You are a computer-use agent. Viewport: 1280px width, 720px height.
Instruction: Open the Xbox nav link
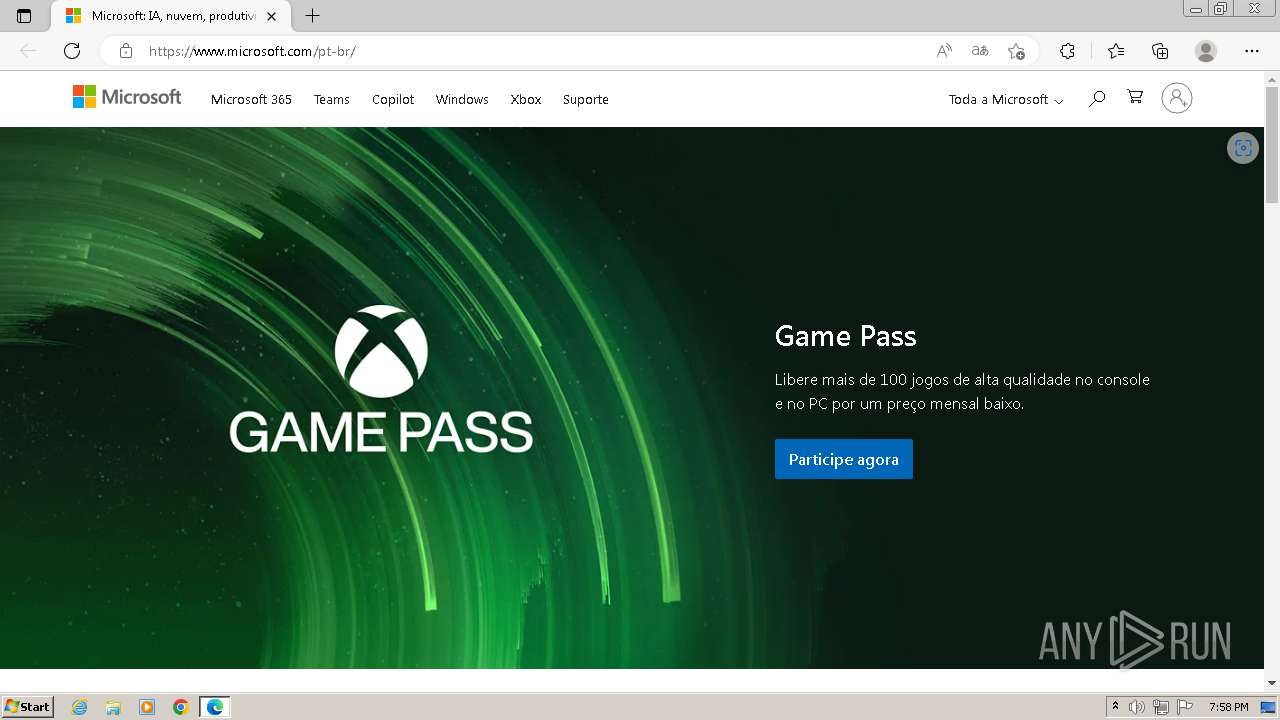pos(526,99)
